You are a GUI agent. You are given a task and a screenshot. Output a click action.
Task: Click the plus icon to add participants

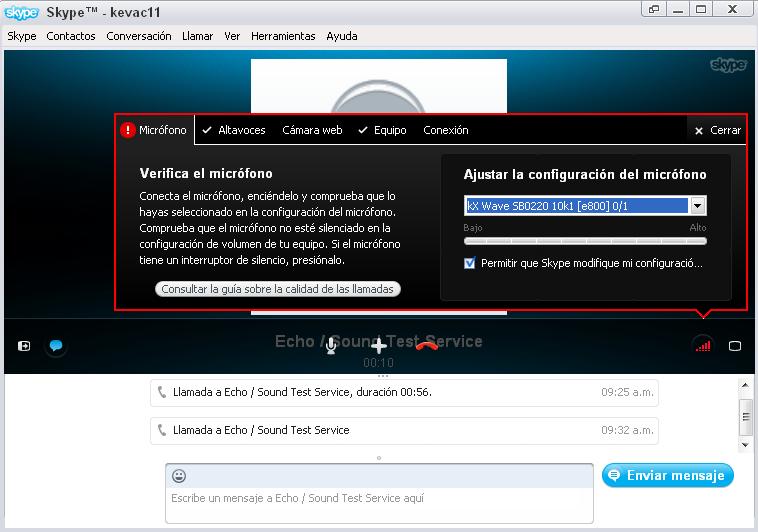click(x=379, y=346)
